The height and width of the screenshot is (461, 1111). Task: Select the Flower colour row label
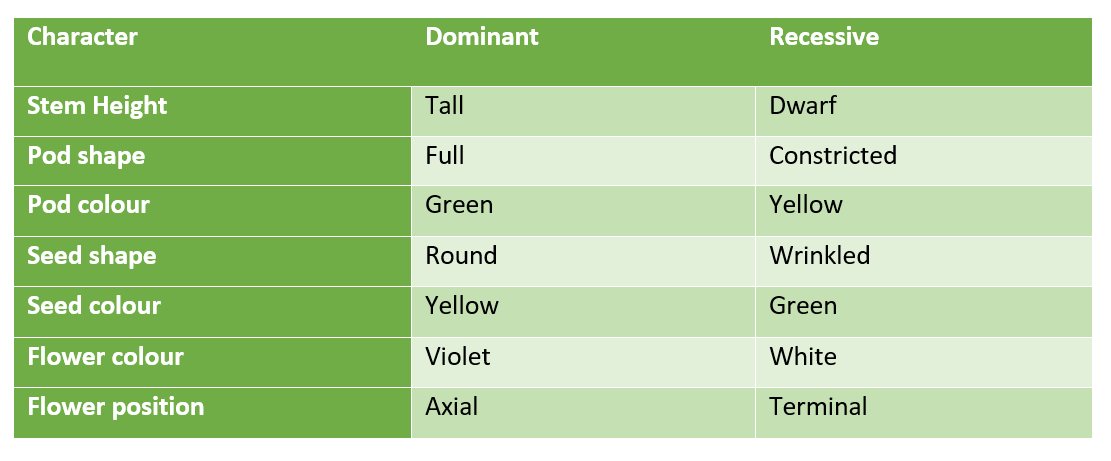coord(105,356)
